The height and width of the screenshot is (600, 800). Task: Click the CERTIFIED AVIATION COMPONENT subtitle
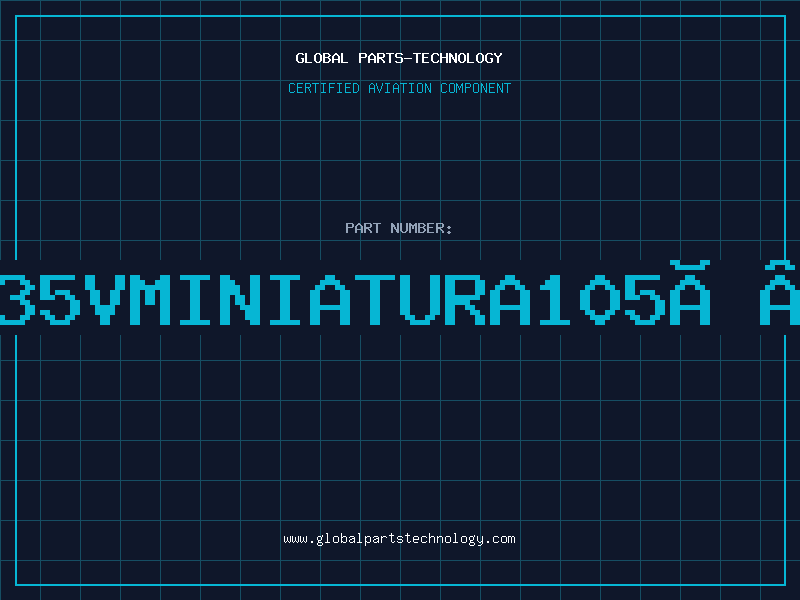(x=399, y=88)
